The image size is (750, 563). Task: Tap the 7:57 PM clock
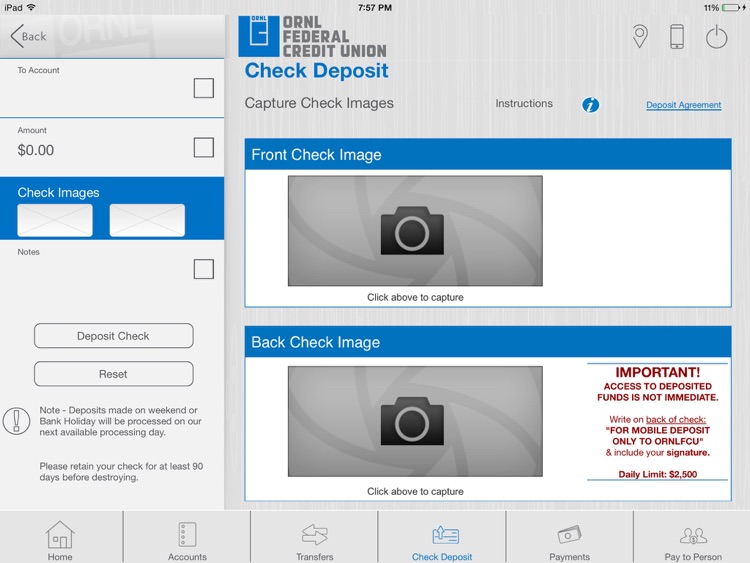[375, 8]
